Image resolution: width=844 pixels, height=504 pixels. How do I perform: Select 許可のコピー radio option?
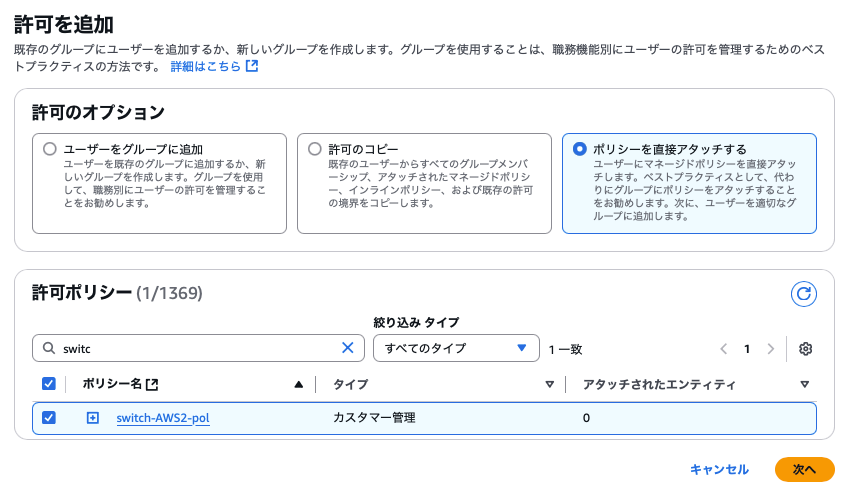point(315,149)
